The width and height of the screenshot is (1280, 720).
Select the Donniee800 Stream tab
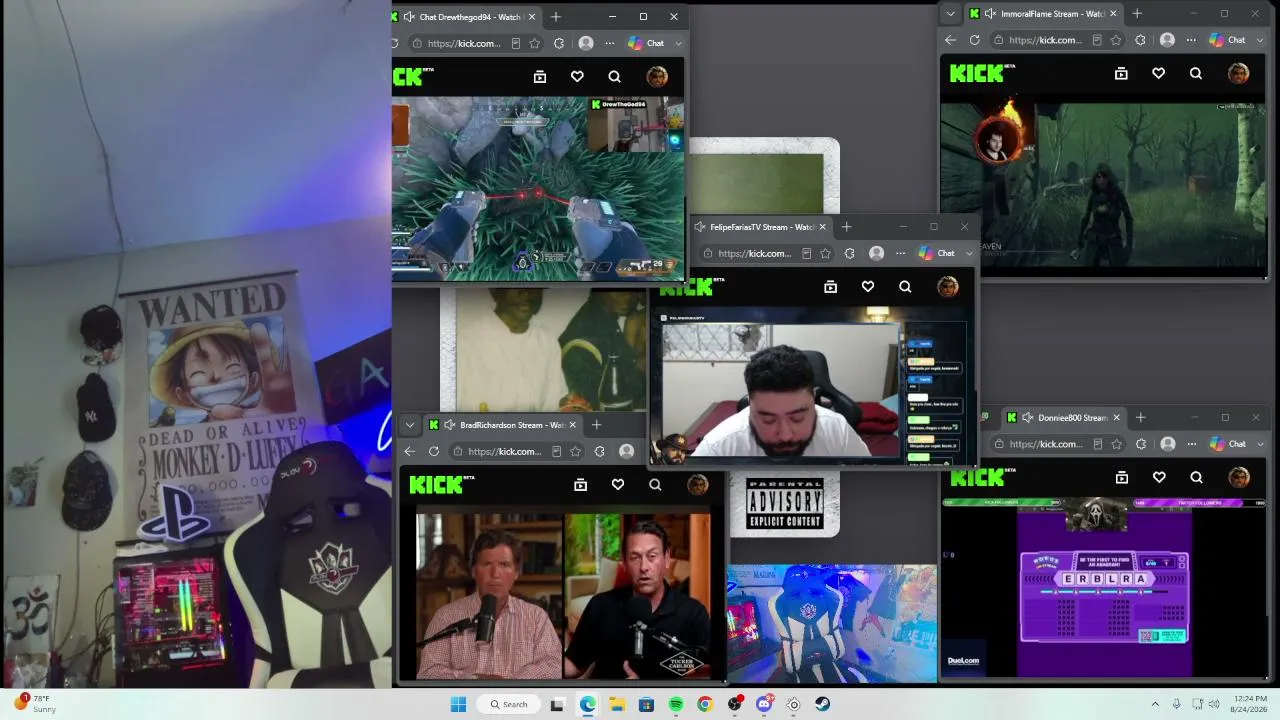[x=1065, y=417]
